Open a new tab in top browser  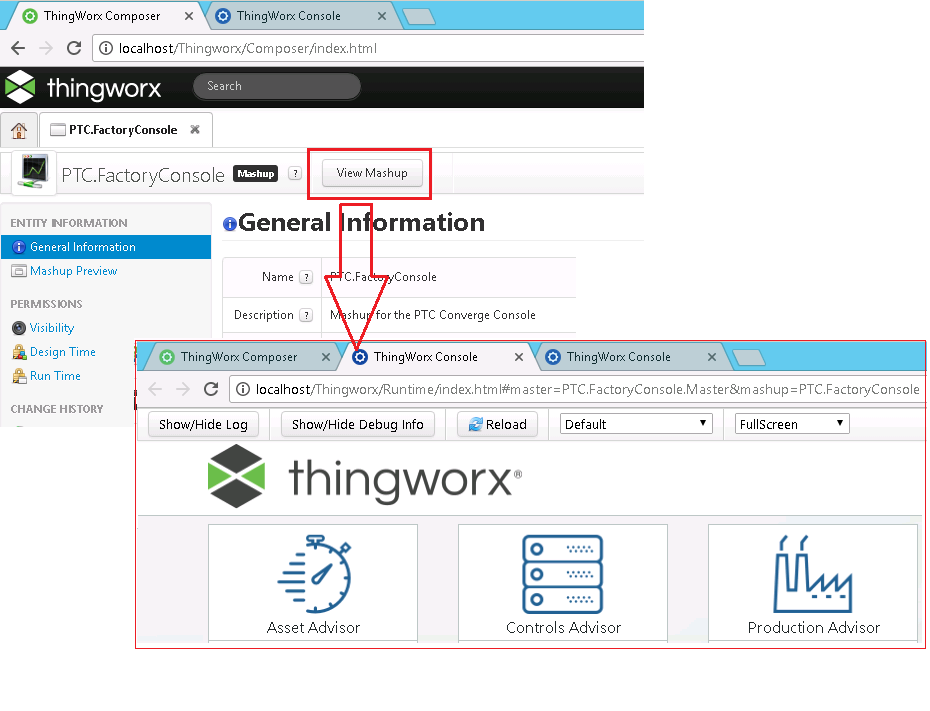419,17
